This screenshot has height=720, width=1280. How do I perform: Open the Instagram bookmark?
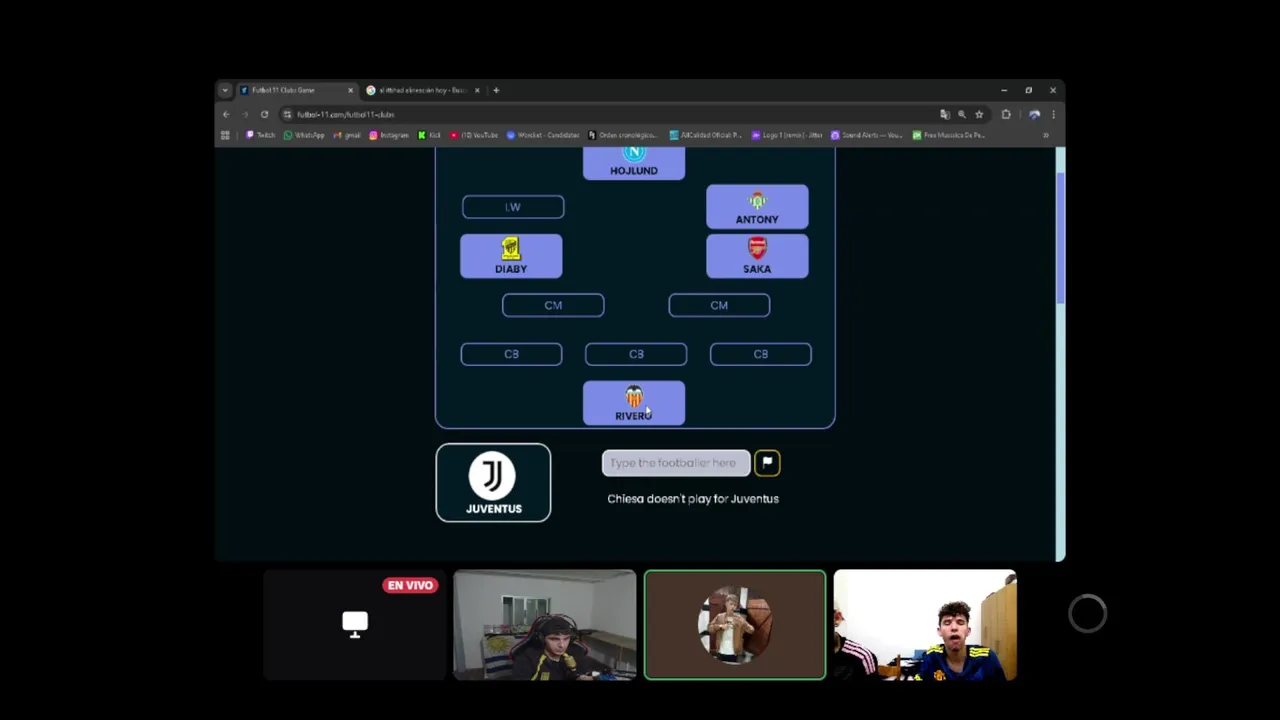click(390, 135)
